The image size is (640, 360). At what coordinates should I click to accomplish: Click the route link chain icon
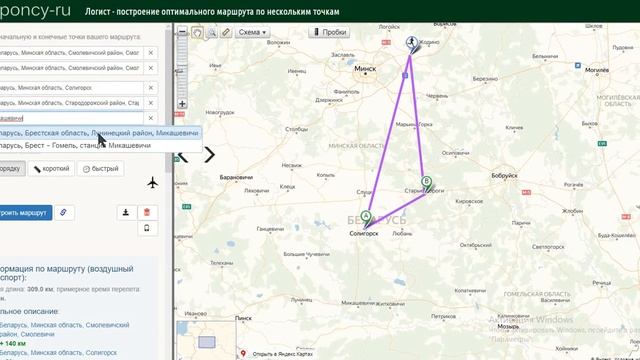(64, 212)
